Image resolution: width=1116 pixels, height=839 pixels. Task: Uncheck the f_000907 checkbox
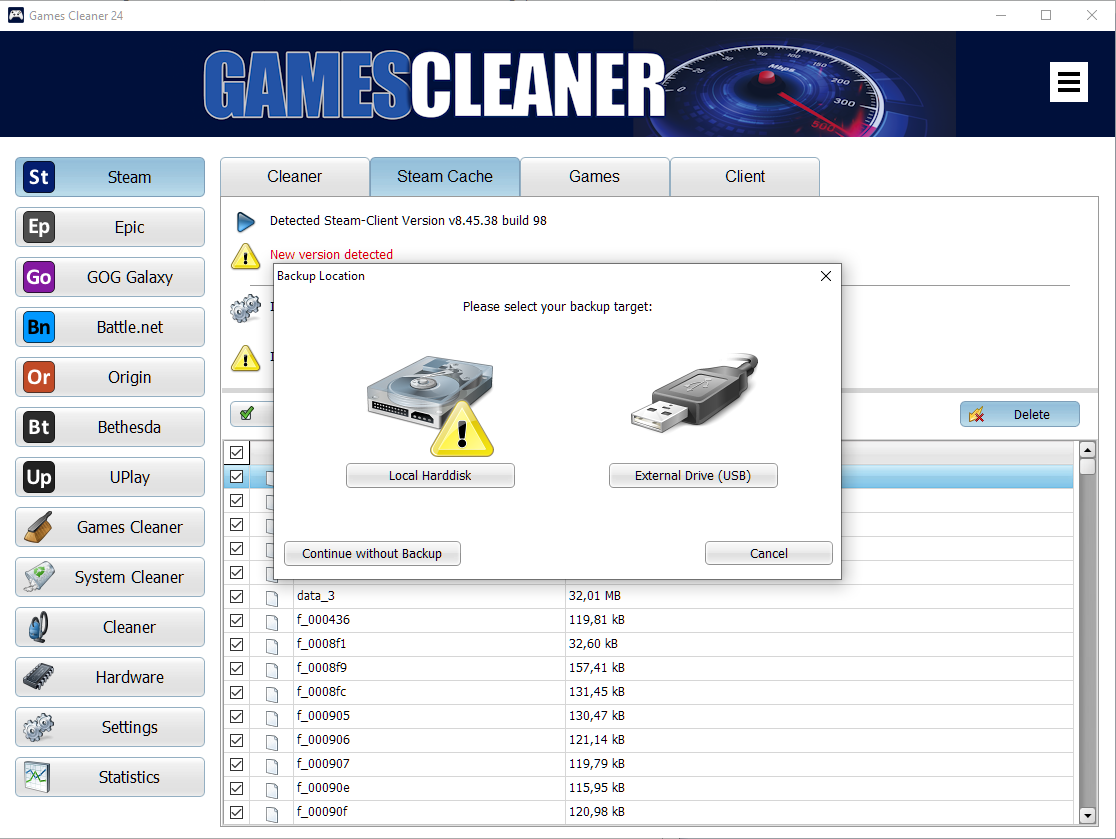(237, 764)
